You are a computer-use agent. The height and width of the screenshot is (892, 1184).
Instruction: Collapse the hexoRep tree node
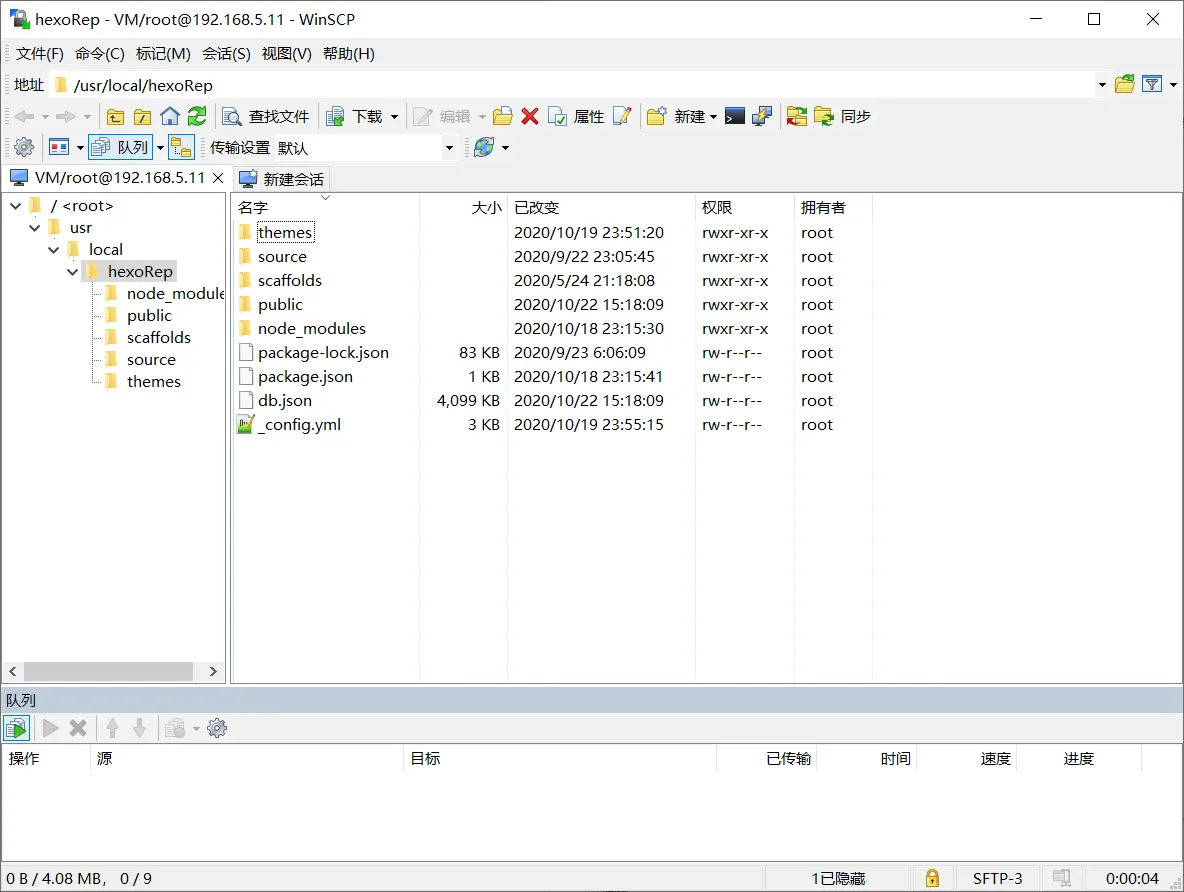click(72, 271)
